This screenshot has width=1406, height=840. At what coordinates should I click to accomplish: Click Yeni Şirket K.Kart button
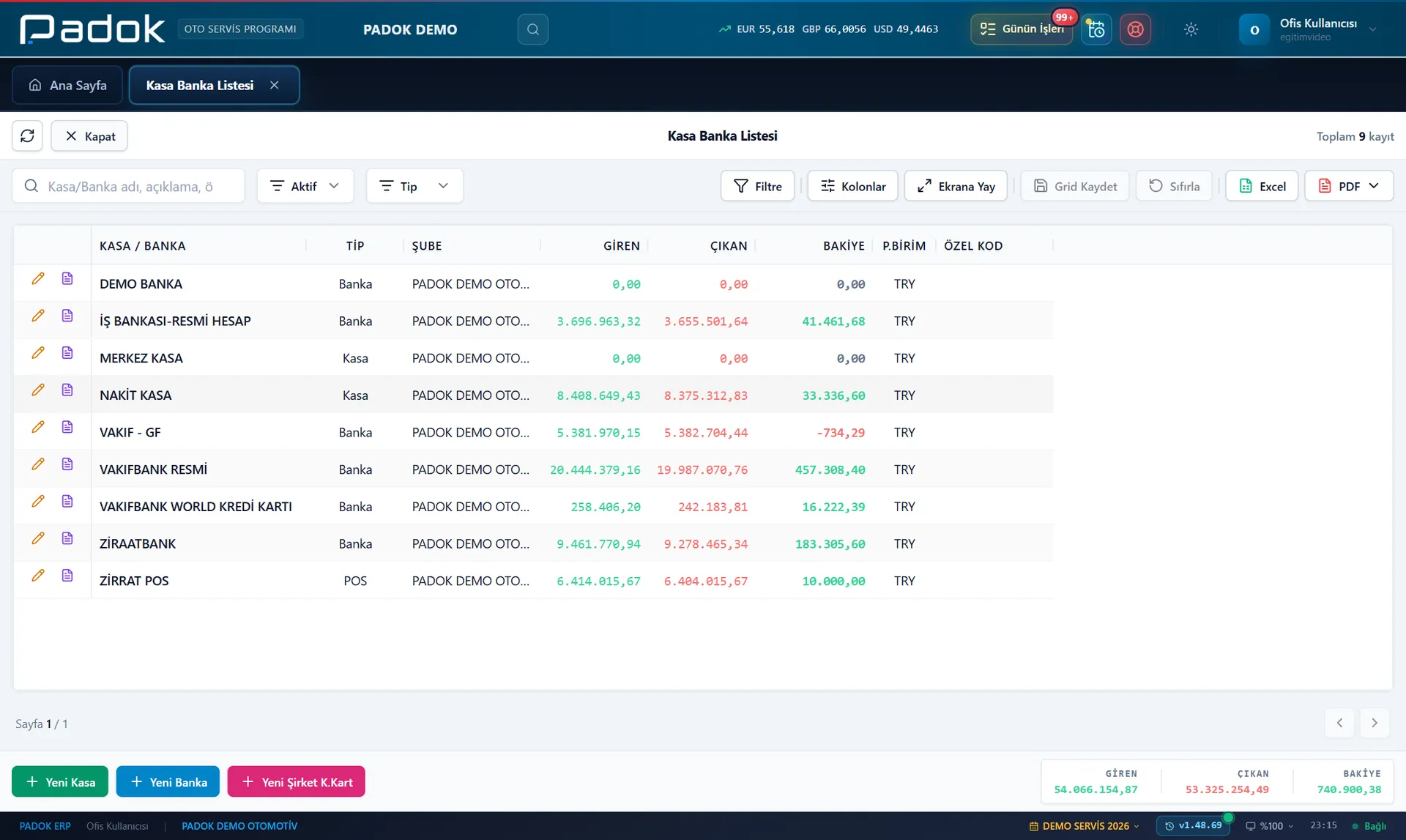click(297, 781)
